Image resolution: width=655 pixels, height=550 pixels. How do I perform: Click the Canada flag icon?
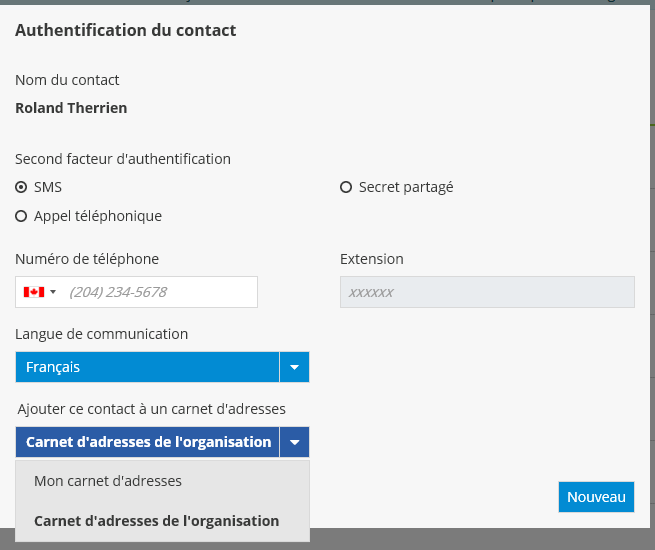[33, 292]
